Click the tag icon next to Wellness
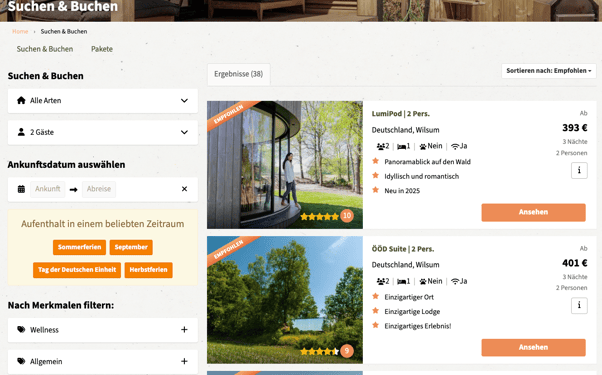Screen dimensions: 602x375 click(21, 330)
